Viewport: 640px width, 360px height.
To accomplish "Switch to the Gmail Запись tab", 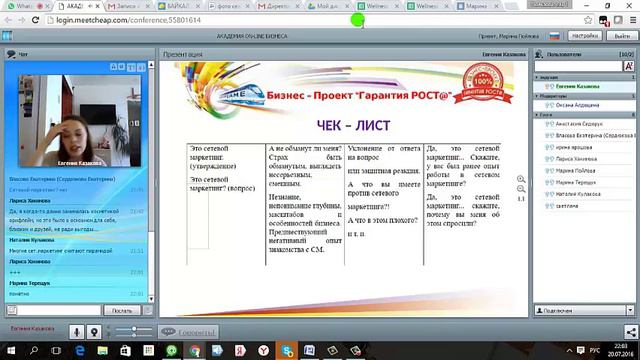I will 128,6.
